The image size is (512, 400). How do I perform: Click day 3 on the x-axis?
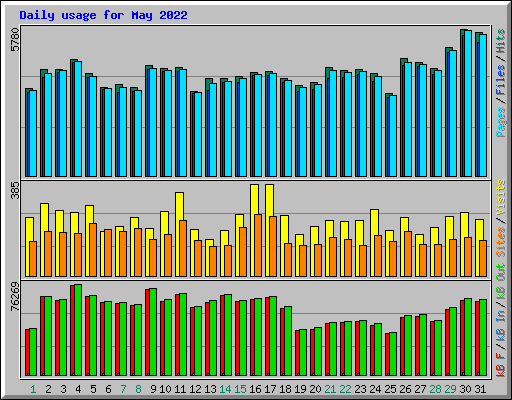point(63,389)
